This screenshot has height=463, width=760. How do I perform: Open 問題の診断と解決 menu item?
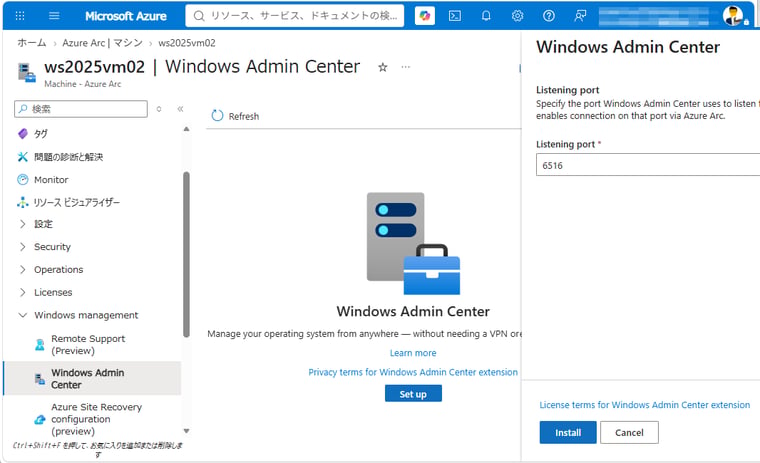click(68, 157)
